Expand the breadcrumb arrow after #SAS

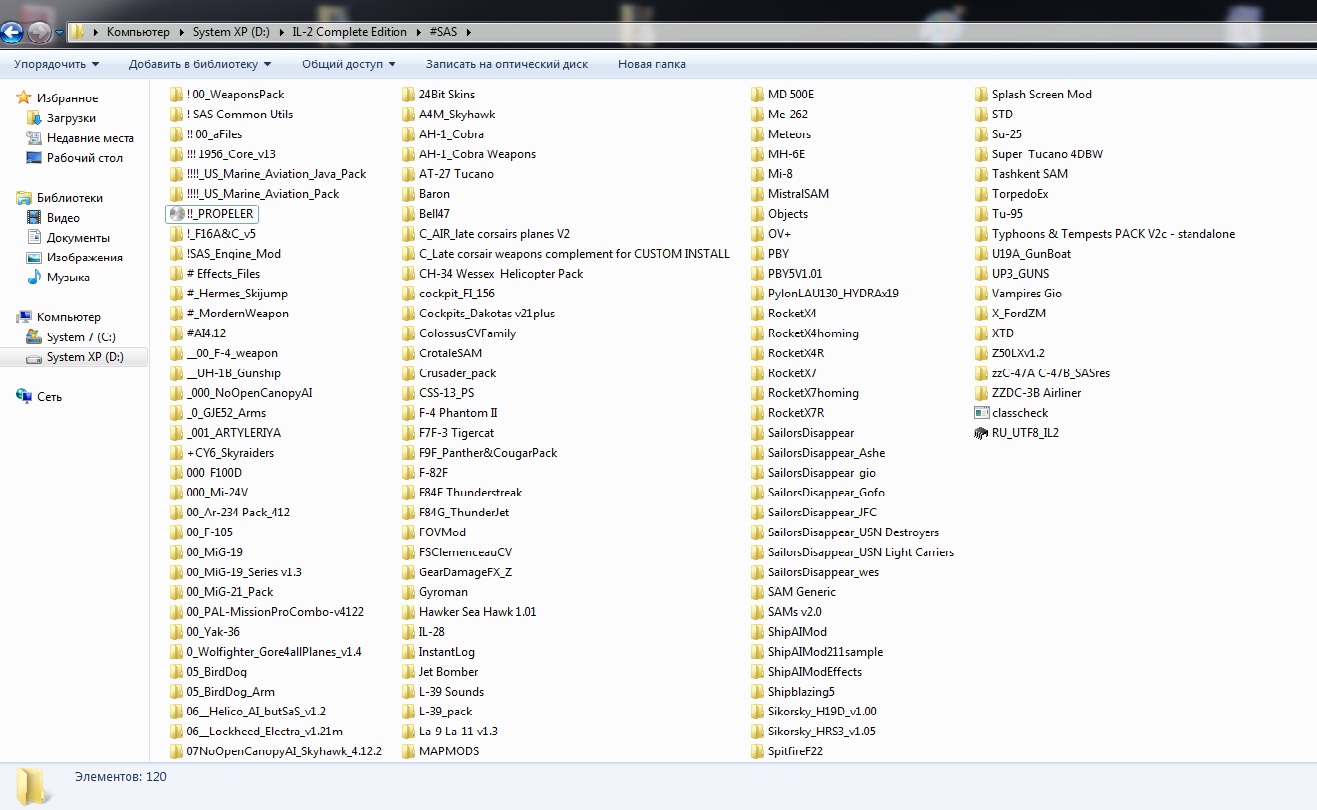point(468,32)
